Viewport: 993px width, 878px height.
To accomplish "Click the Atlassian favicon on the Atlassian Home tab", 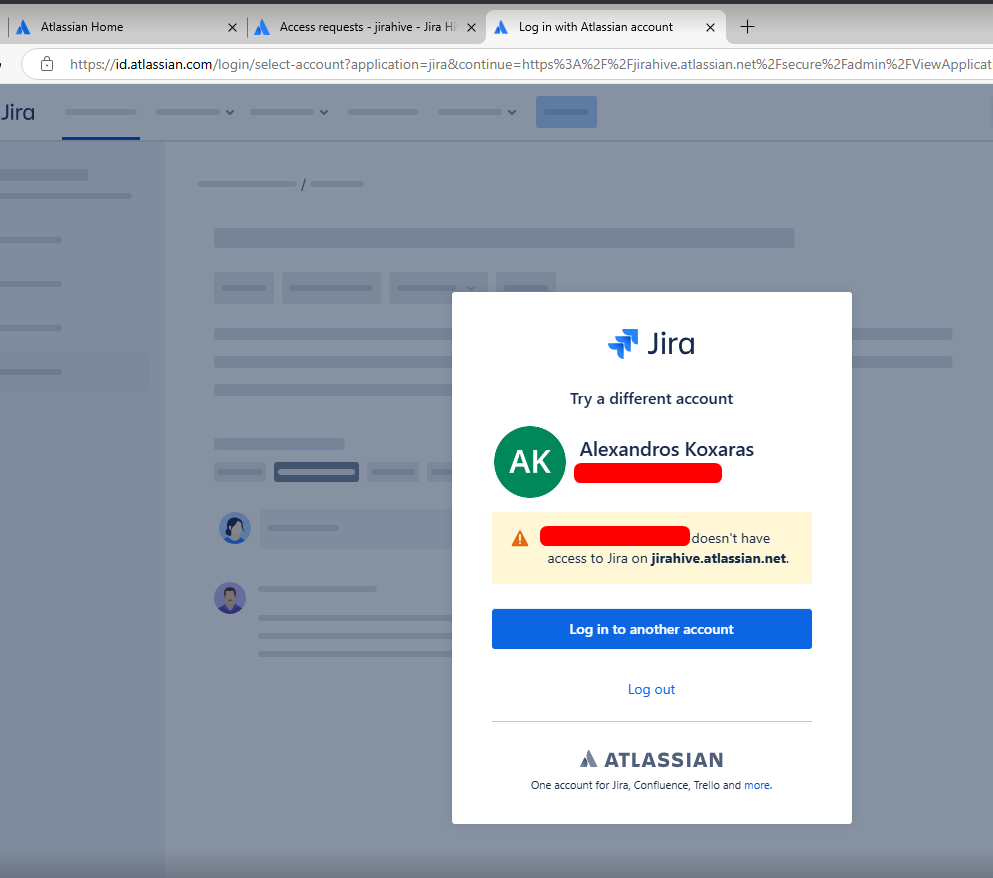I will [23, 27].
